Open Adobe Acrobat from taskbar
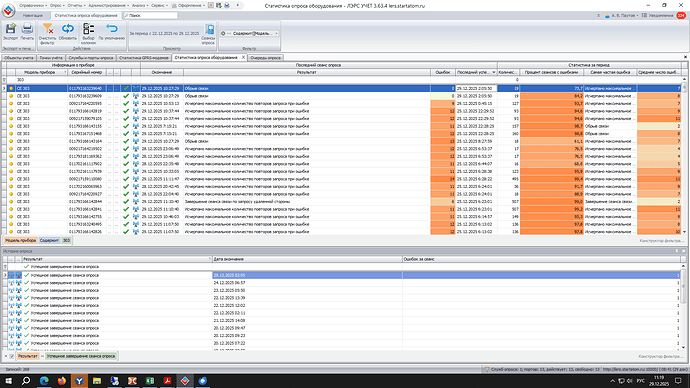This screenshot has width=690, height=388. pos(167,381)
